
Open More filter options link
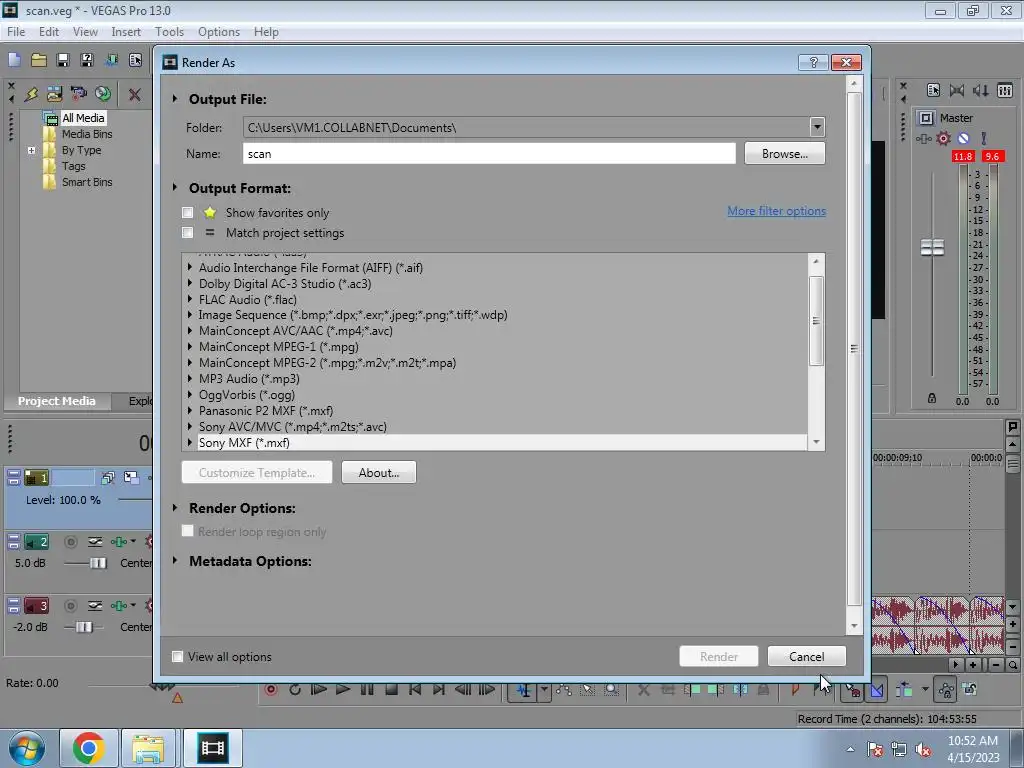pos(776,211)
